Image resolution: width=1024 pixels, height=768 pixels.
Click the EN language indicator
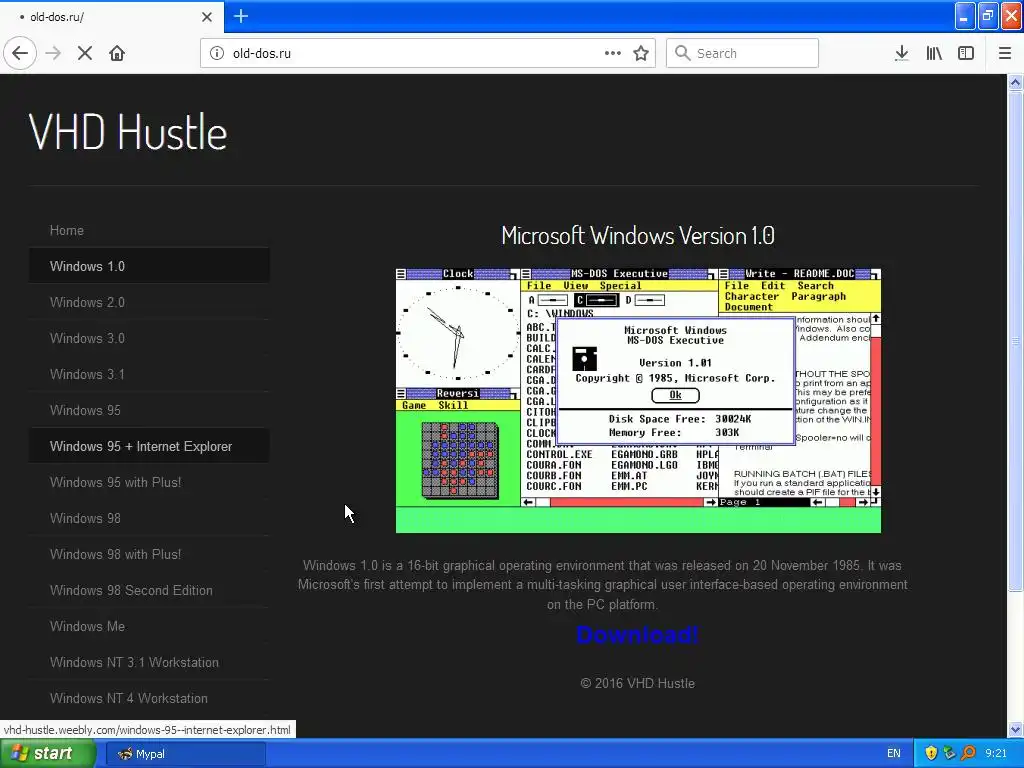(893, 754)
